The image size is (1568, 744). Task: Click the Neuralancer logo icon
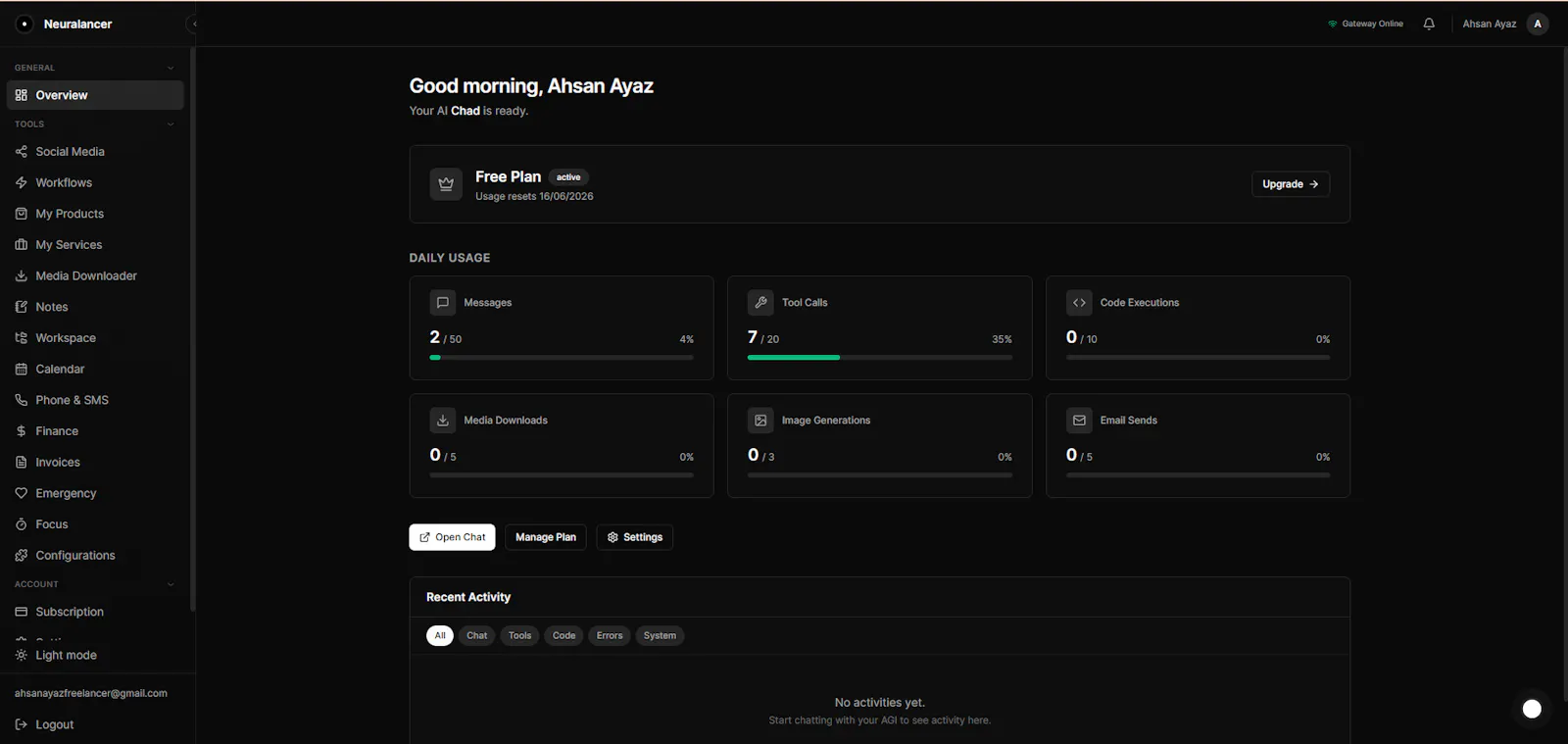(24, 24)
